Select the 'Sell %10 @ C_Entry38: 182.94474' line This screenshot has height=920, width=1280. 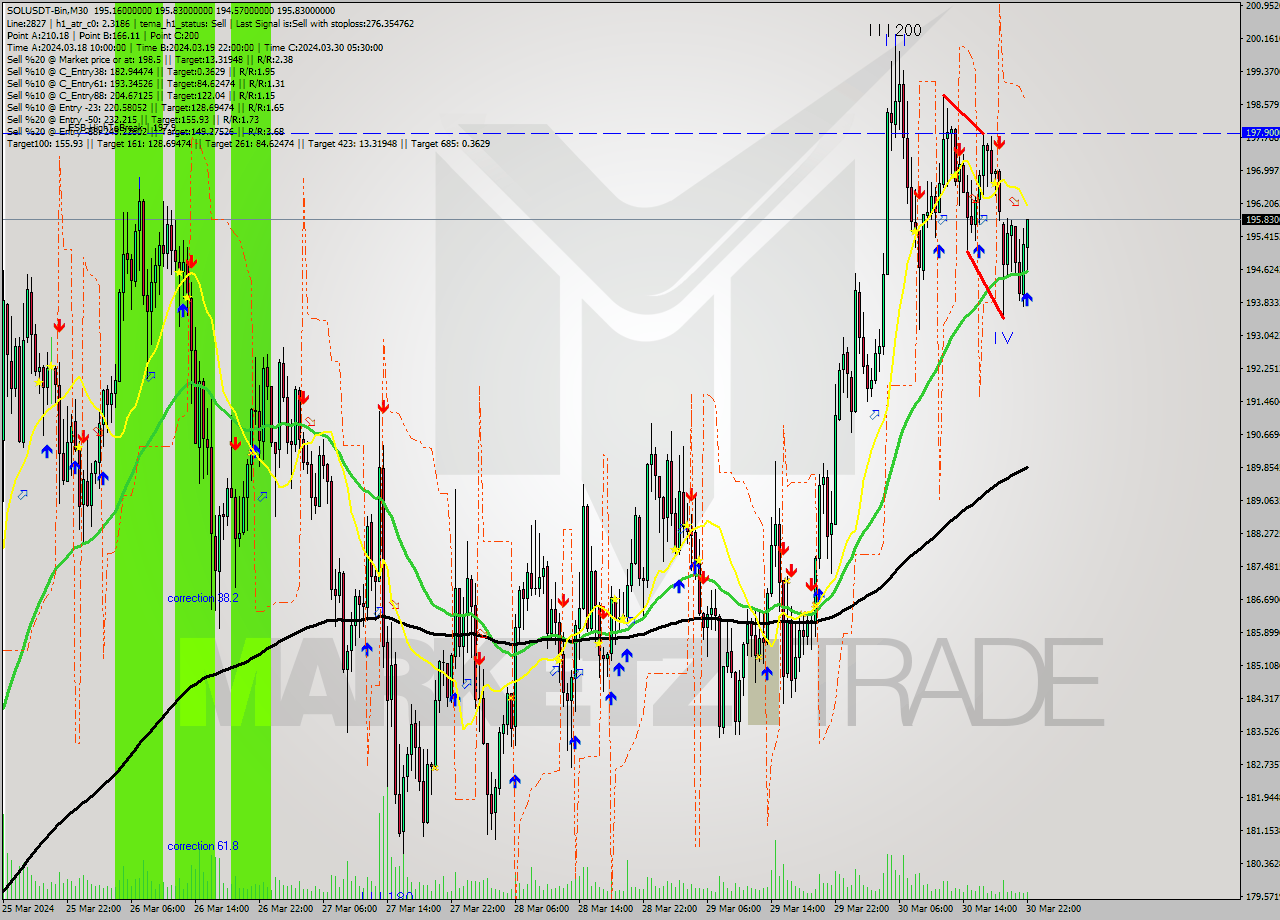(140, 71)
